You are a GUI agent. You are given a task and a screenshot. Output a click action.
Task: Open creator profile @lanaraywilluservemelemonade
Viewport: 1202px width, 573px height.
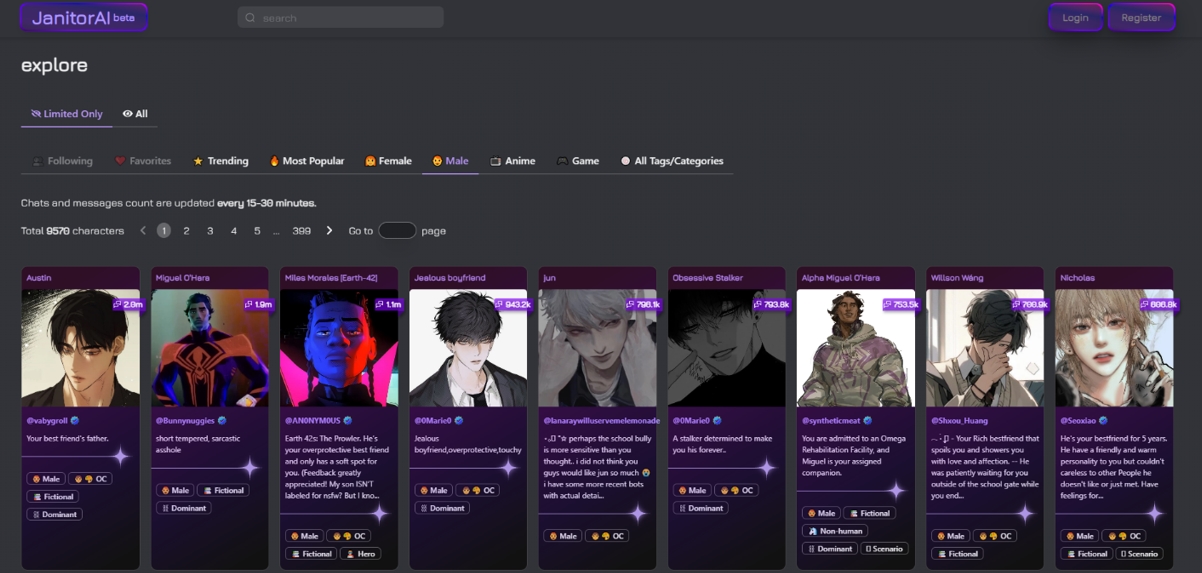point(601,421)
